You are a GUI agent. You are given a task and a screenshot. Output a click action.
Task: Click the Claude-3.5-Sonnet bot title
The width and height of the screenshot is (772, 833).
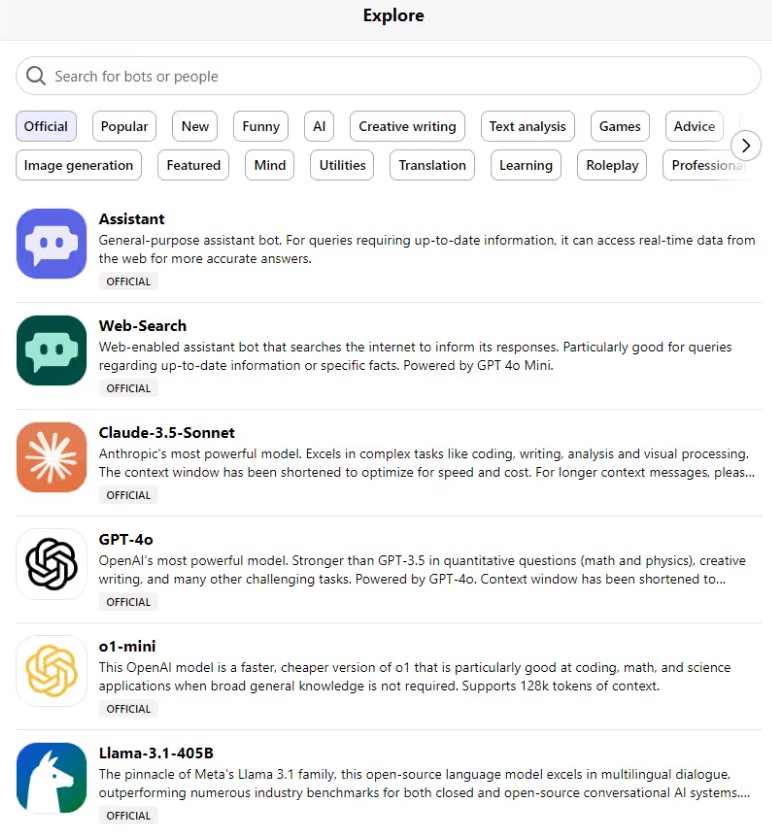[x=167, y=433]
